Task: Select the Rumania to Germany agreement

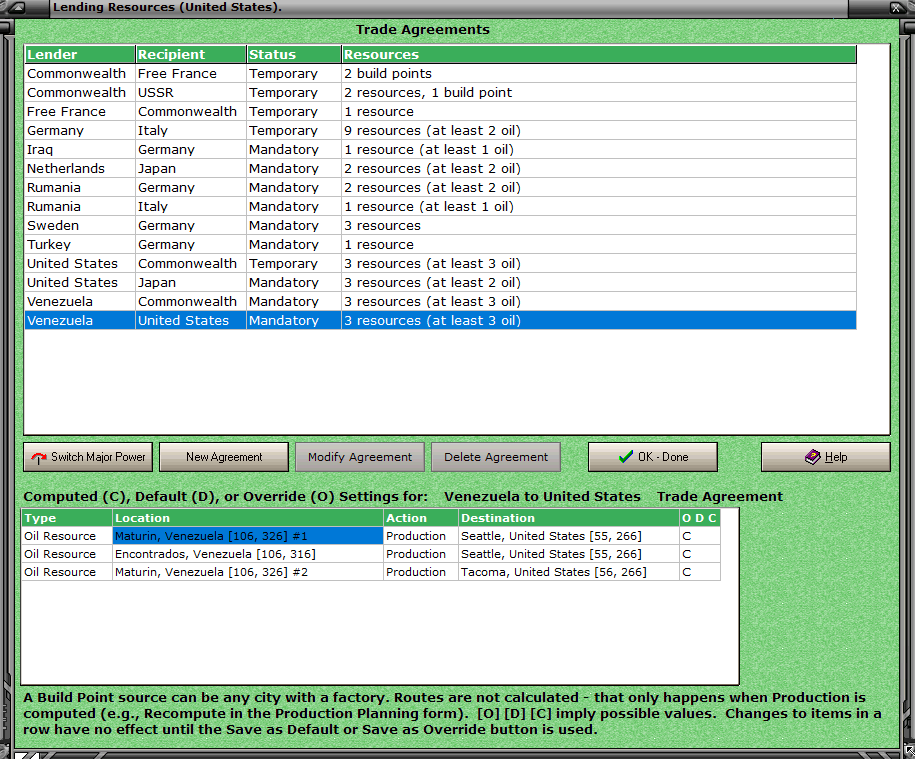Action: point(441,188)
